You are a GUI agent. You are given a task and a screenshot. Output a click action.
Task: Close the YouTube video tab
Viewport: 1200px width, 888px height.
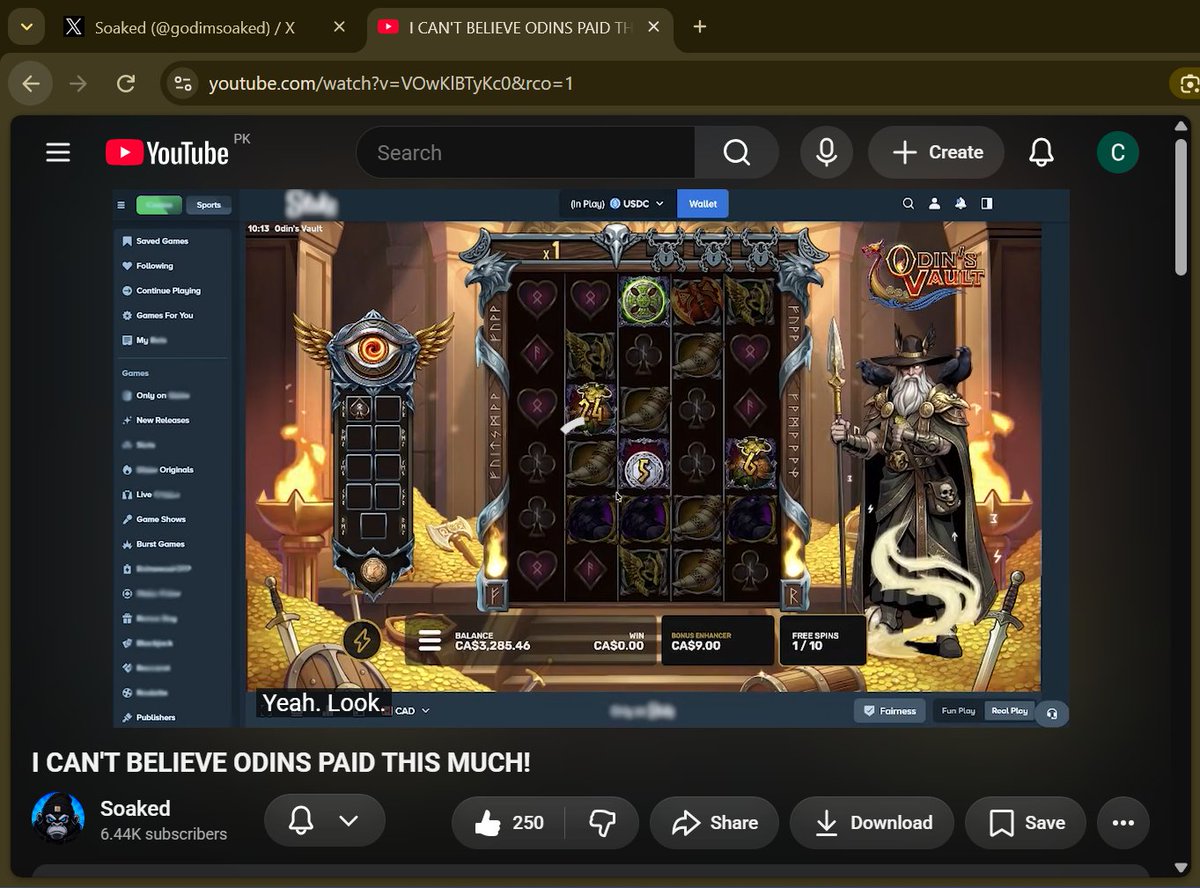tap(654, 27)
